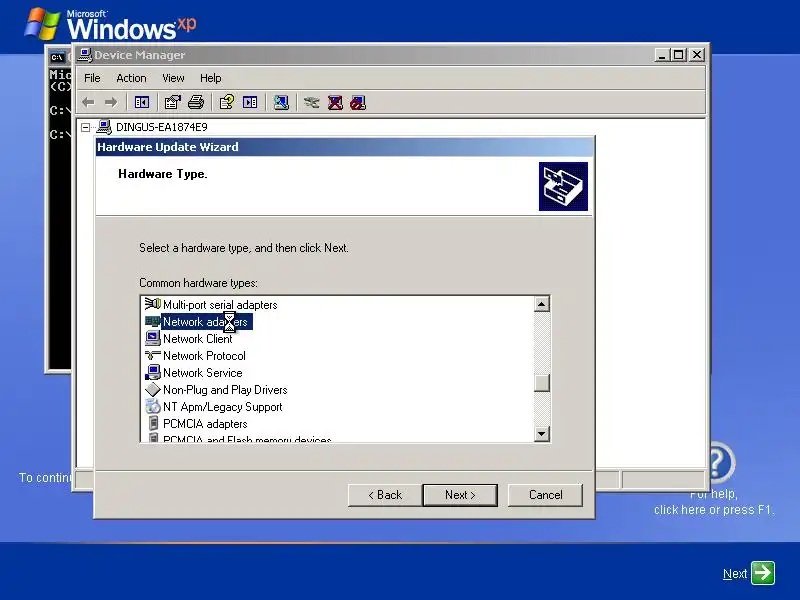Screen dimensions: 800x600
Task: Open the Help menu
Action: [x=210, y=78]
